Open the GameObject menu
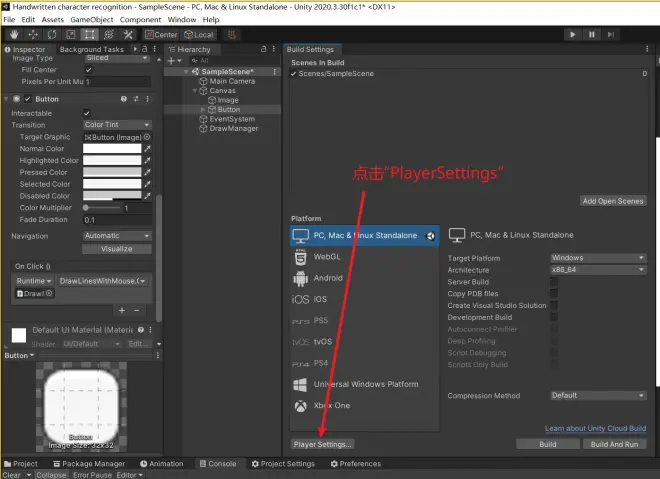This screenshot has height=479, width=660. pos(92,19)
